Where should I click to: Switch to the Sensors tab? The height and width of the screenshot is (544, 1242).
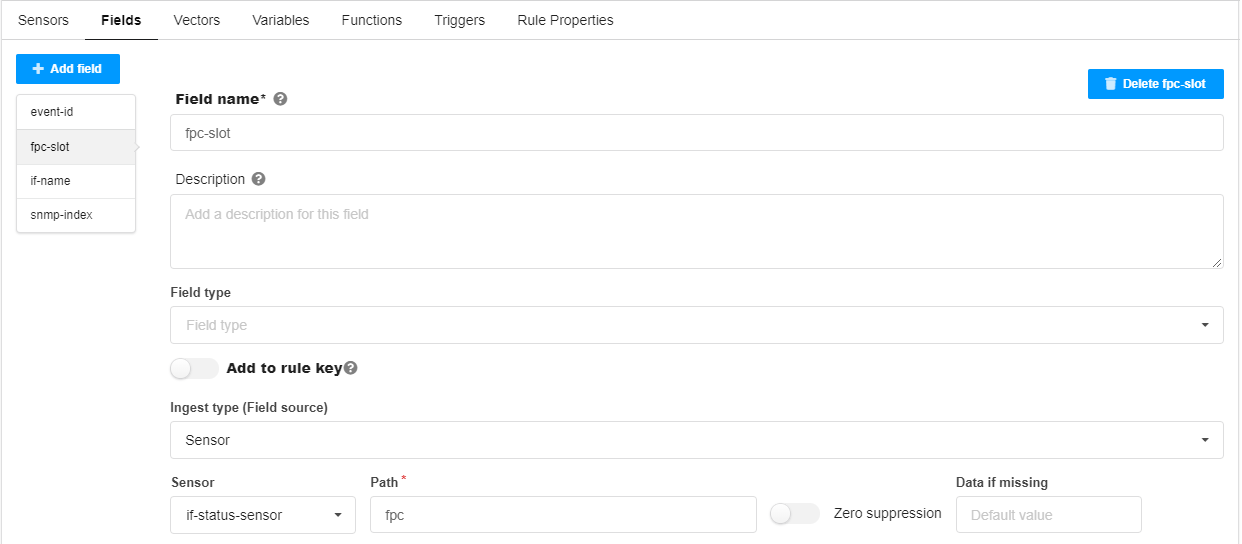click(43, 20)
